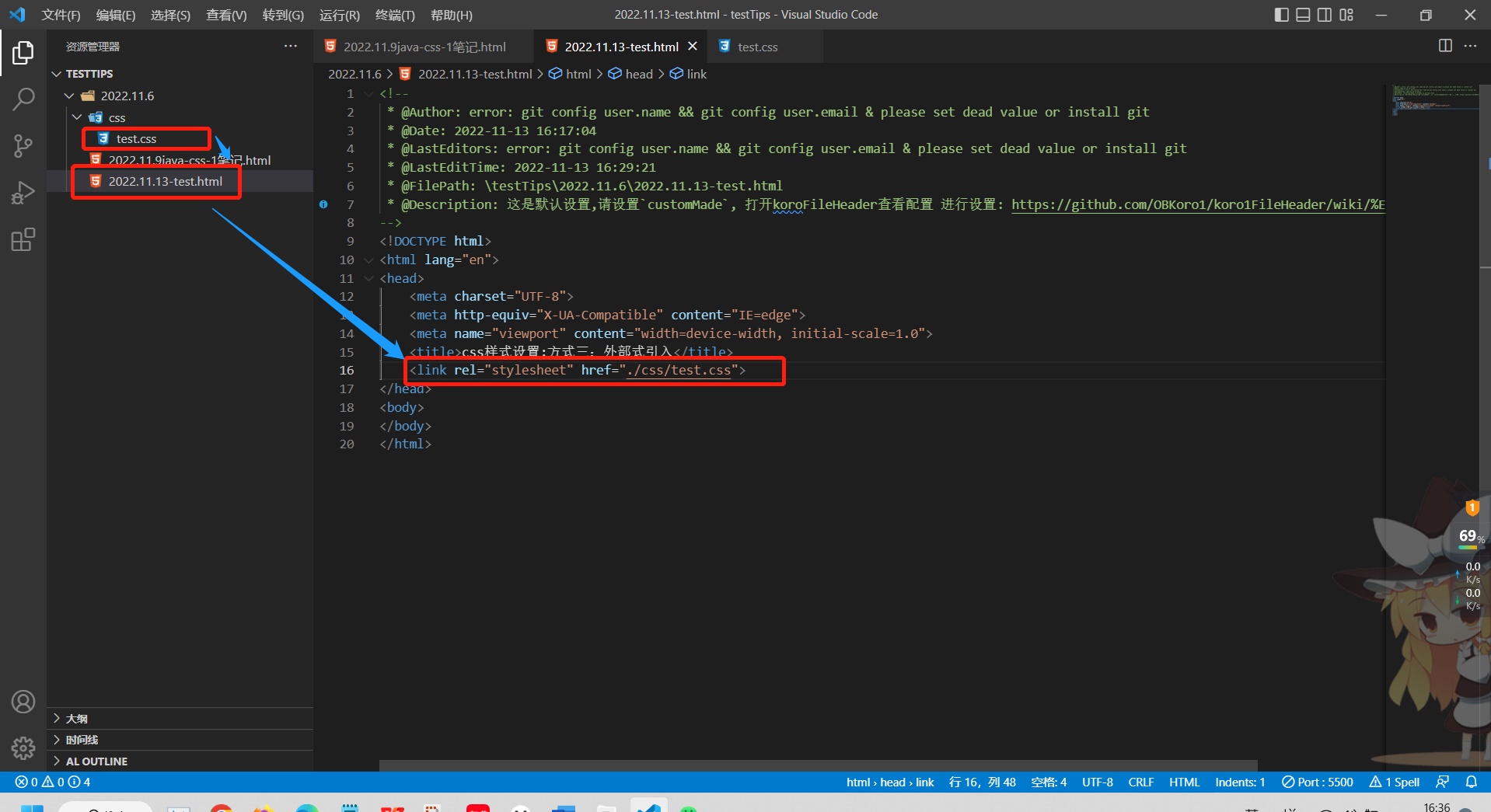The height and width of the screenshot is (812, 1491).
Task: Collapse the css folder
Action: [x=77, y=117]
